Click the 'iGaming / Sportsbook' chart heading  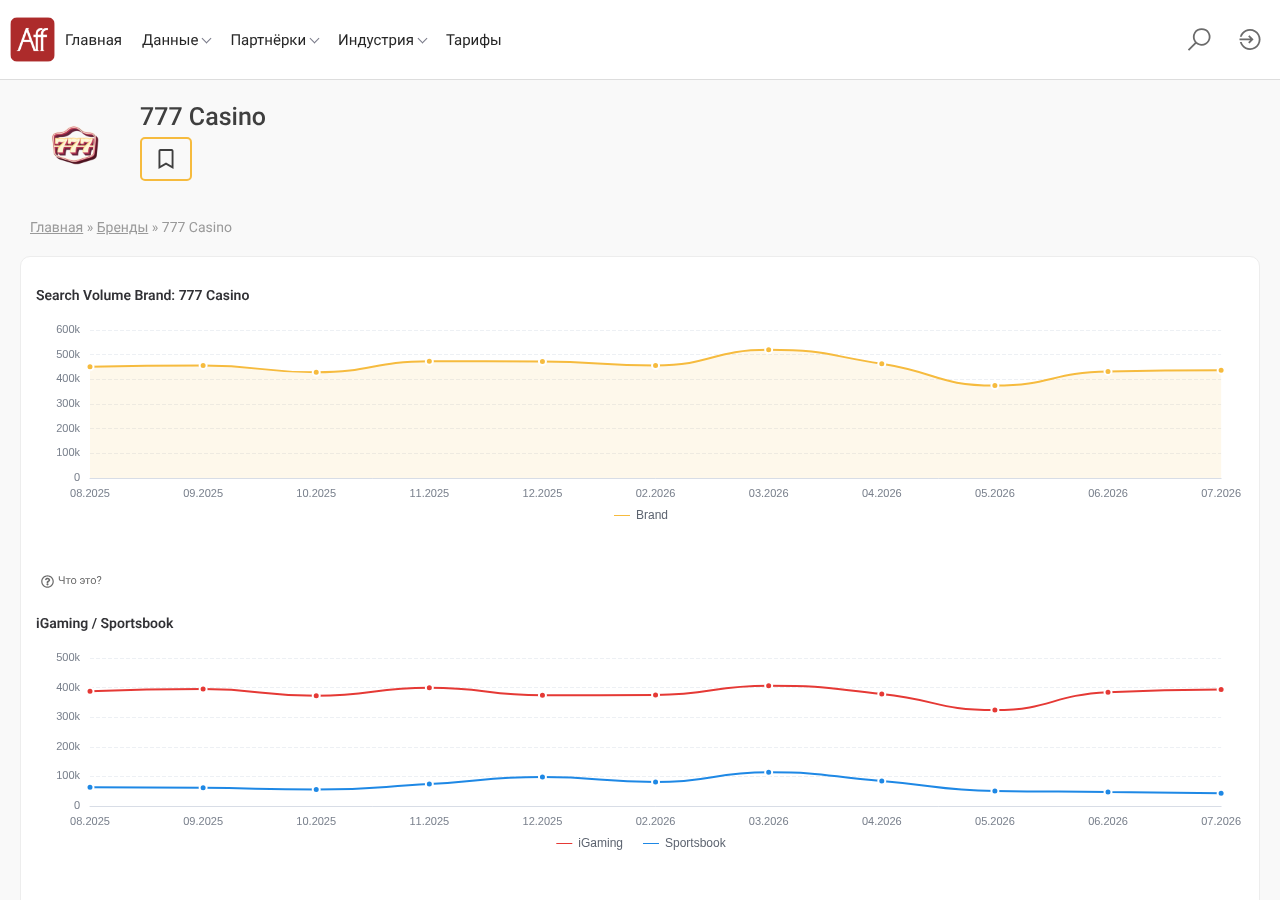[105, 624]
